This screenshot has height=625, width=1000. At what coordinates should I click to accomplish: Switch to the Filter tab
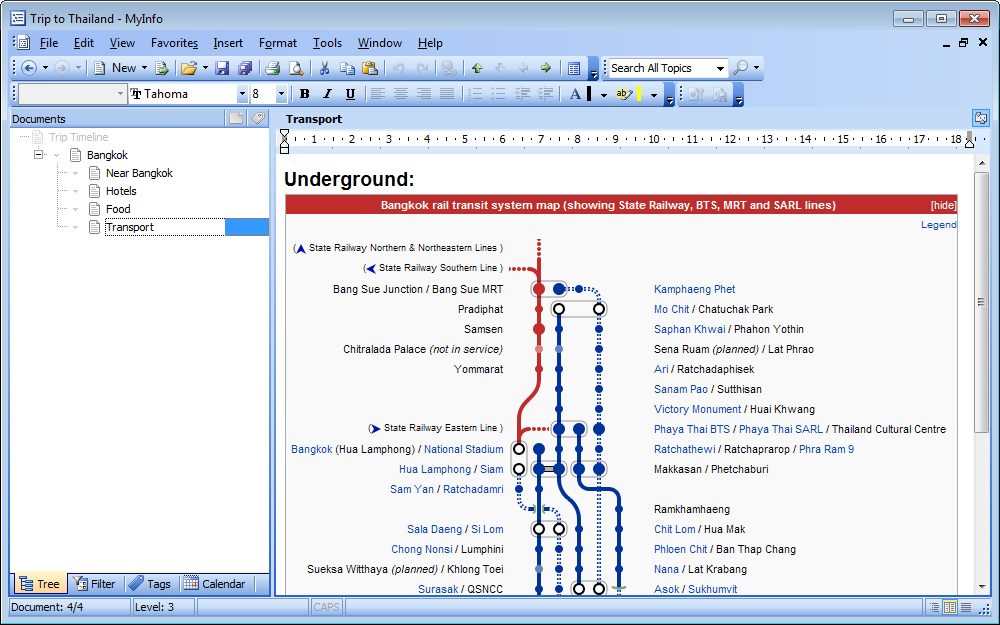tap(94, 584)
